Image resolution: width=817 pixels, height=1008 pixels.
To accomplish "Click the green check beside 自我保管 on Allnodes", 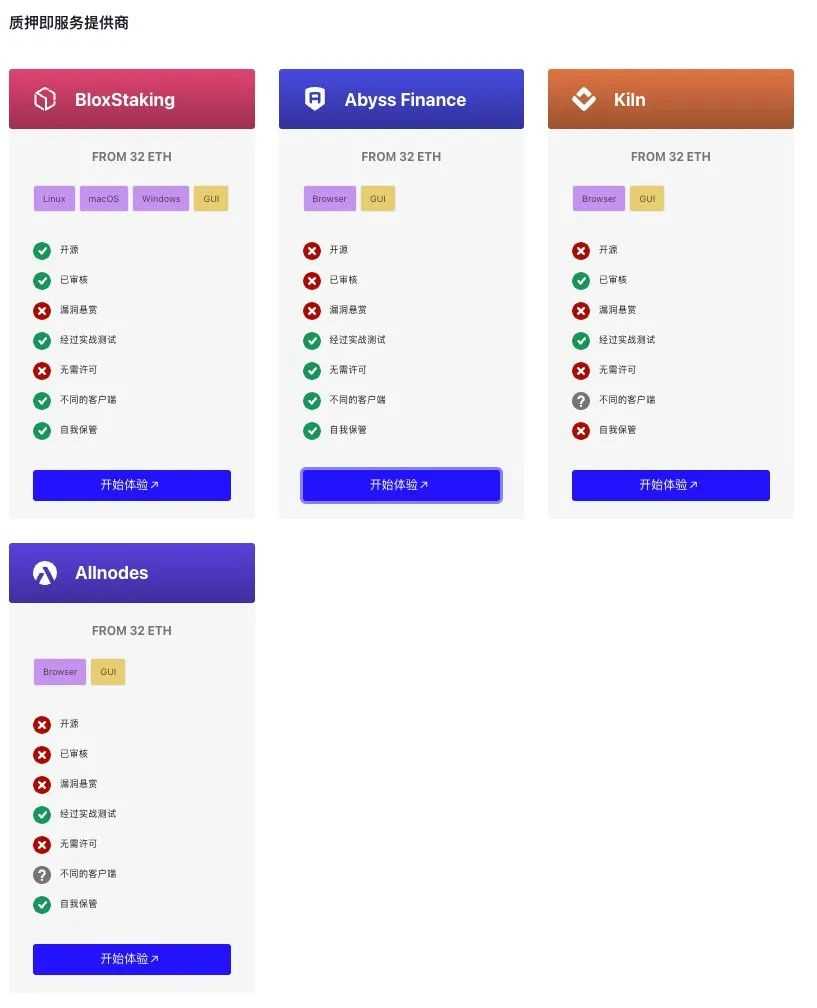I will pyautogui.click(x=41, y=903).
